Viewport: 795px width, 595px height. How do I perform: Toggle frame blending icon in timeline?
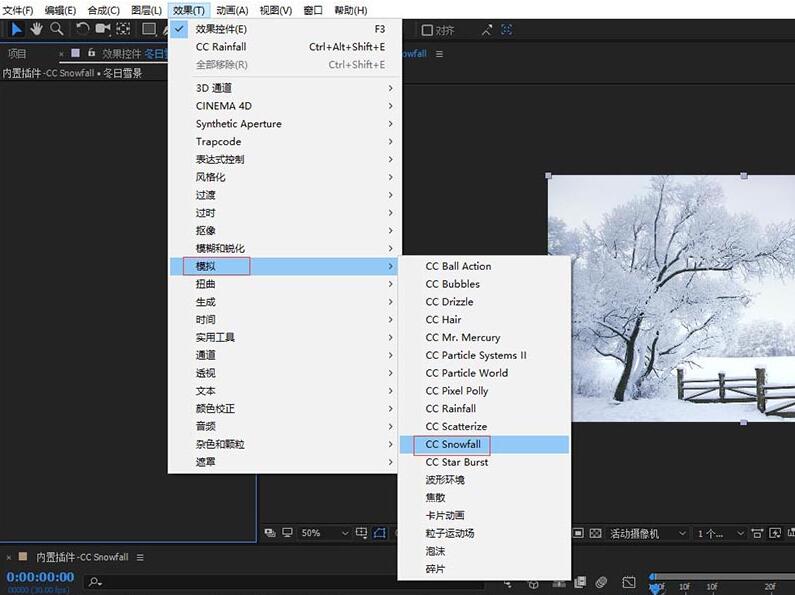tap(580, 582)
